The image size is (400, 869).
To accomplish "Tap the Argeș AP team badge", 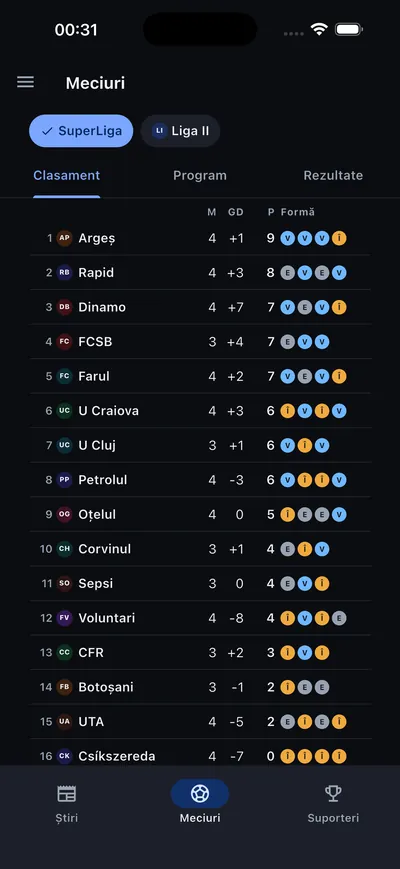I will coord(65,238).
